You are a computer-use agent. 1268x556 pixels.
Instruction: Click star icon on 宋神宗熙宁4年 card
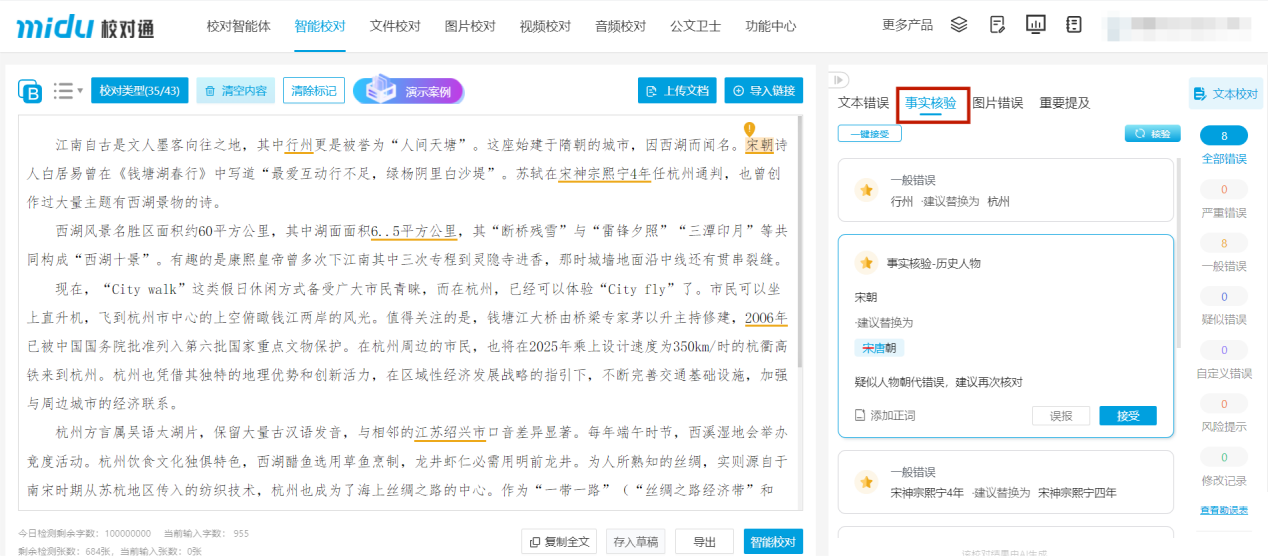[865, 482]
